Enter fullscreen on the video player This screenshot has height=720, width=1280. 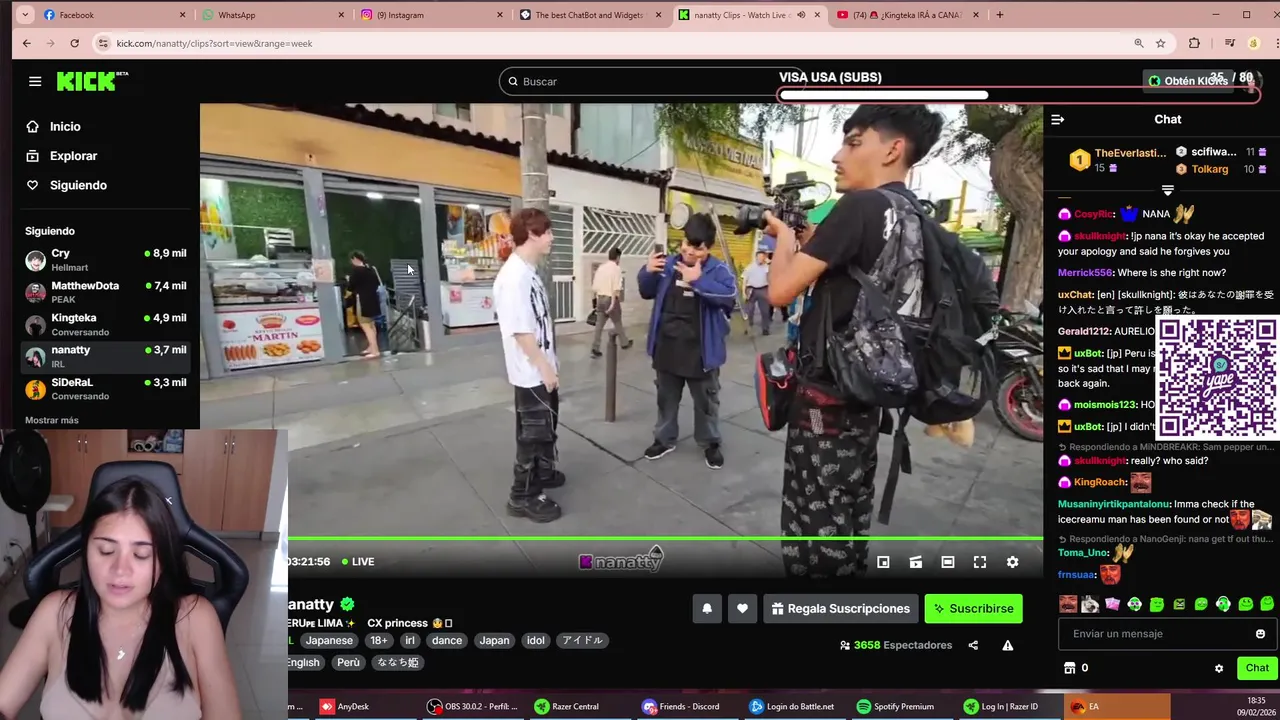980,562
